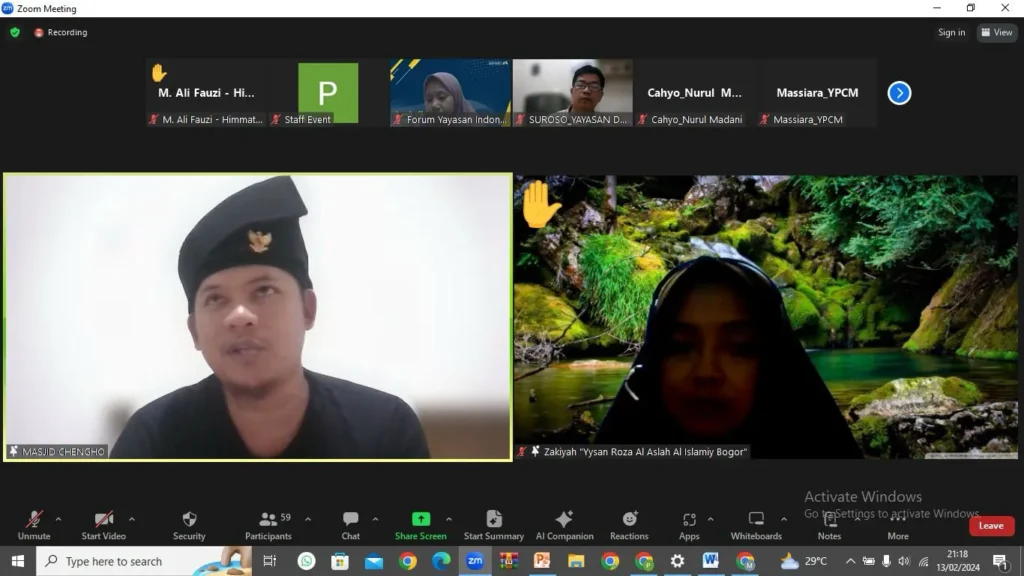
Task: Click the MASJID CHENGHO speaker video
Action: pos(258,317)
